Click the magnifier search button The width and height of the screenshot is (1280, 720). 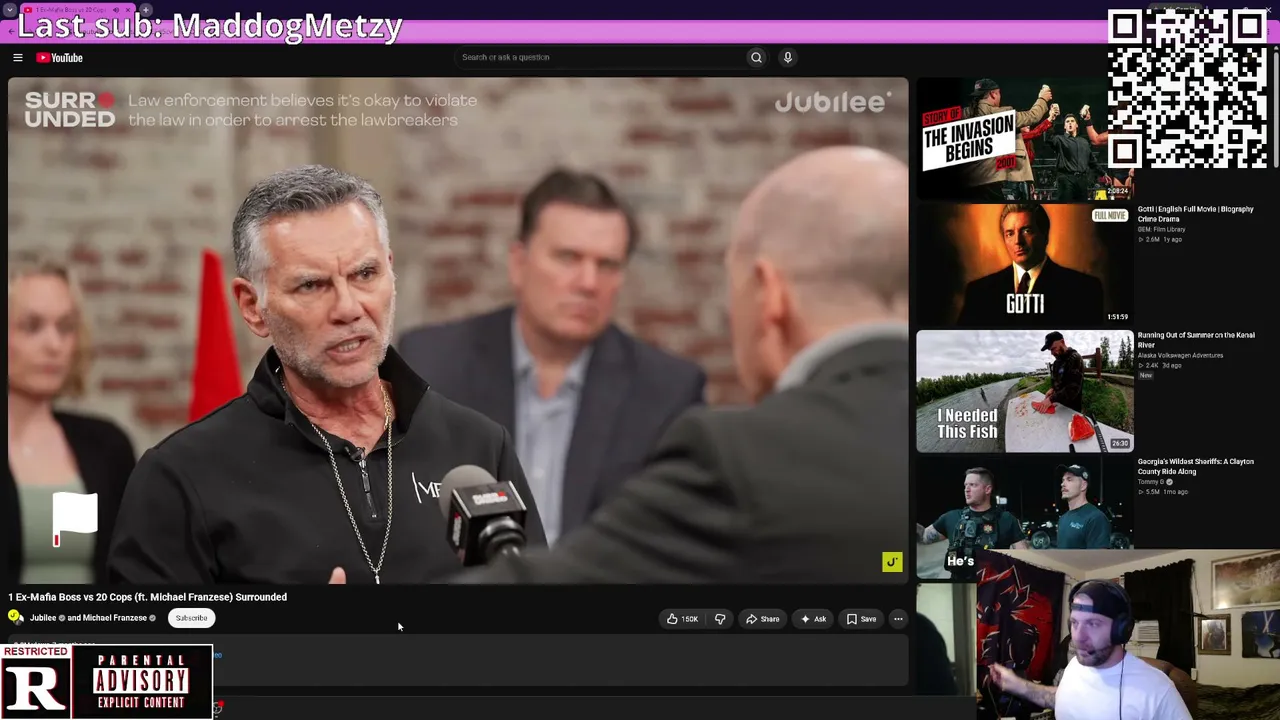coord(756,58)
